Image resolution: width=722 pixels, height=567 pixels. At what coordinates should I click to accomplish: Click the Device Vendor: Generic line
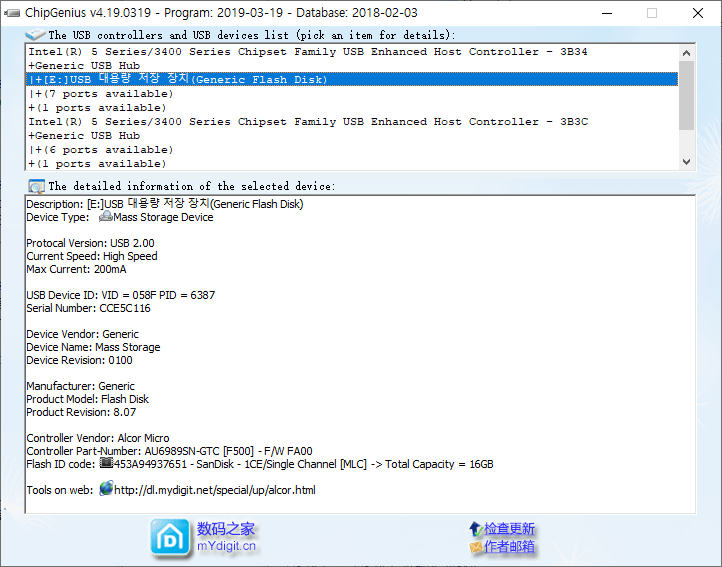tap(82, 334)
